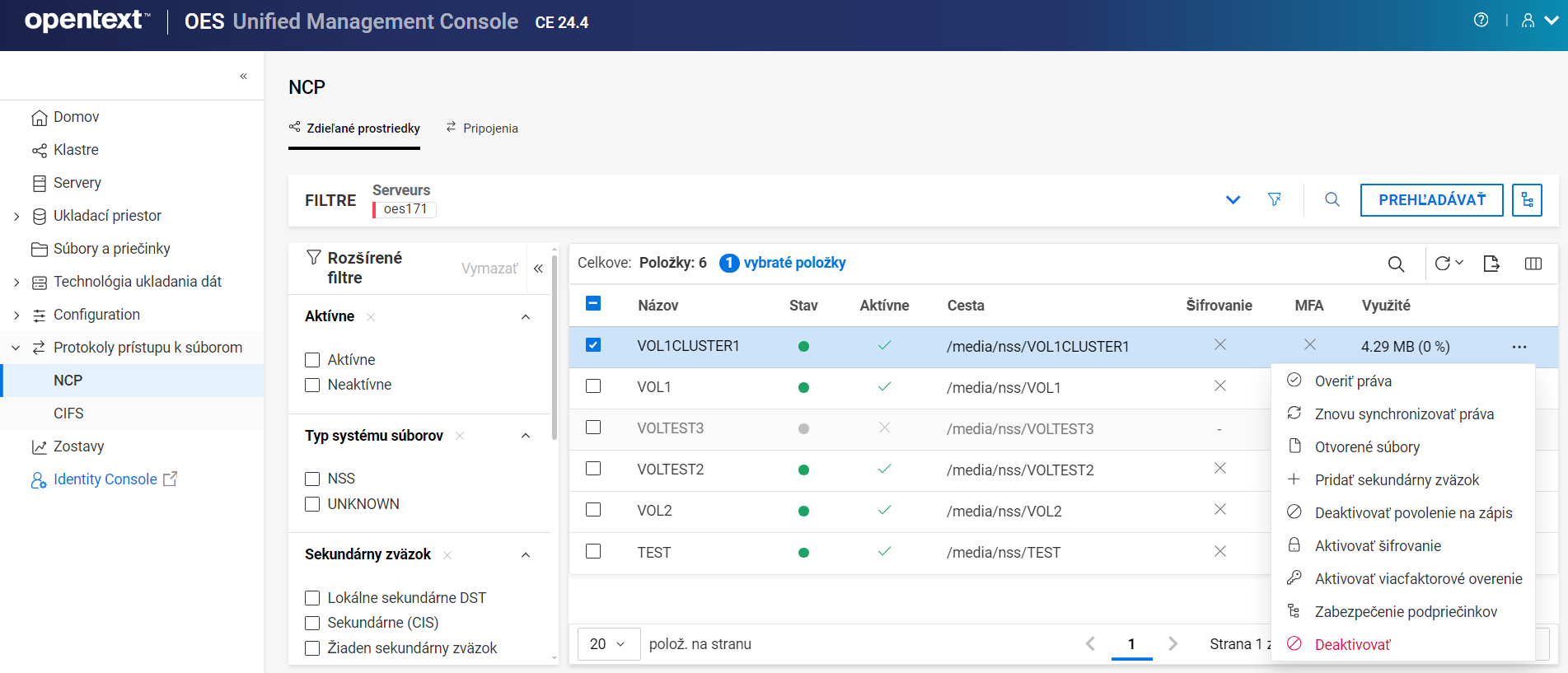The height and width of the screenshot is (673, 1568).
Task: Open the Identity Console link
Action: 105,479
